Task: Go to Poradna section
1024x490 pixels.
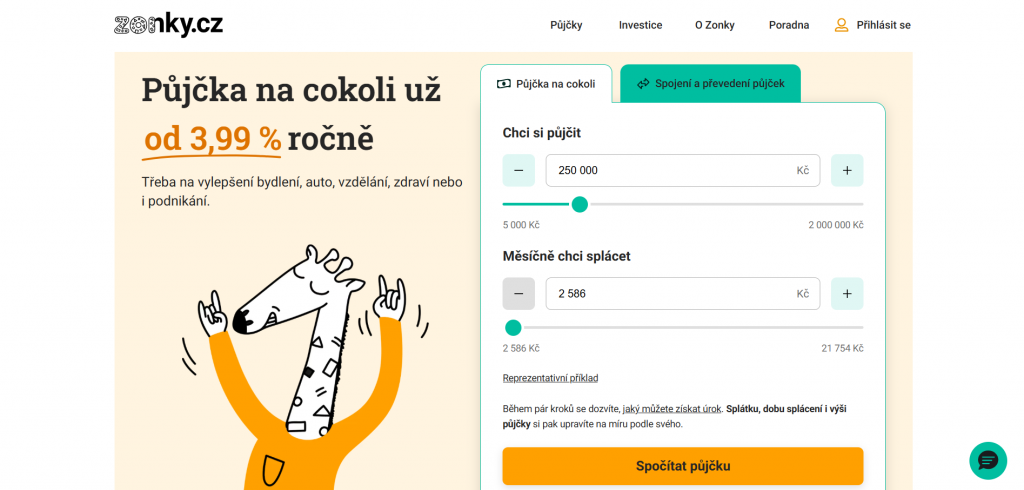Action: click(x=789, y=25)
